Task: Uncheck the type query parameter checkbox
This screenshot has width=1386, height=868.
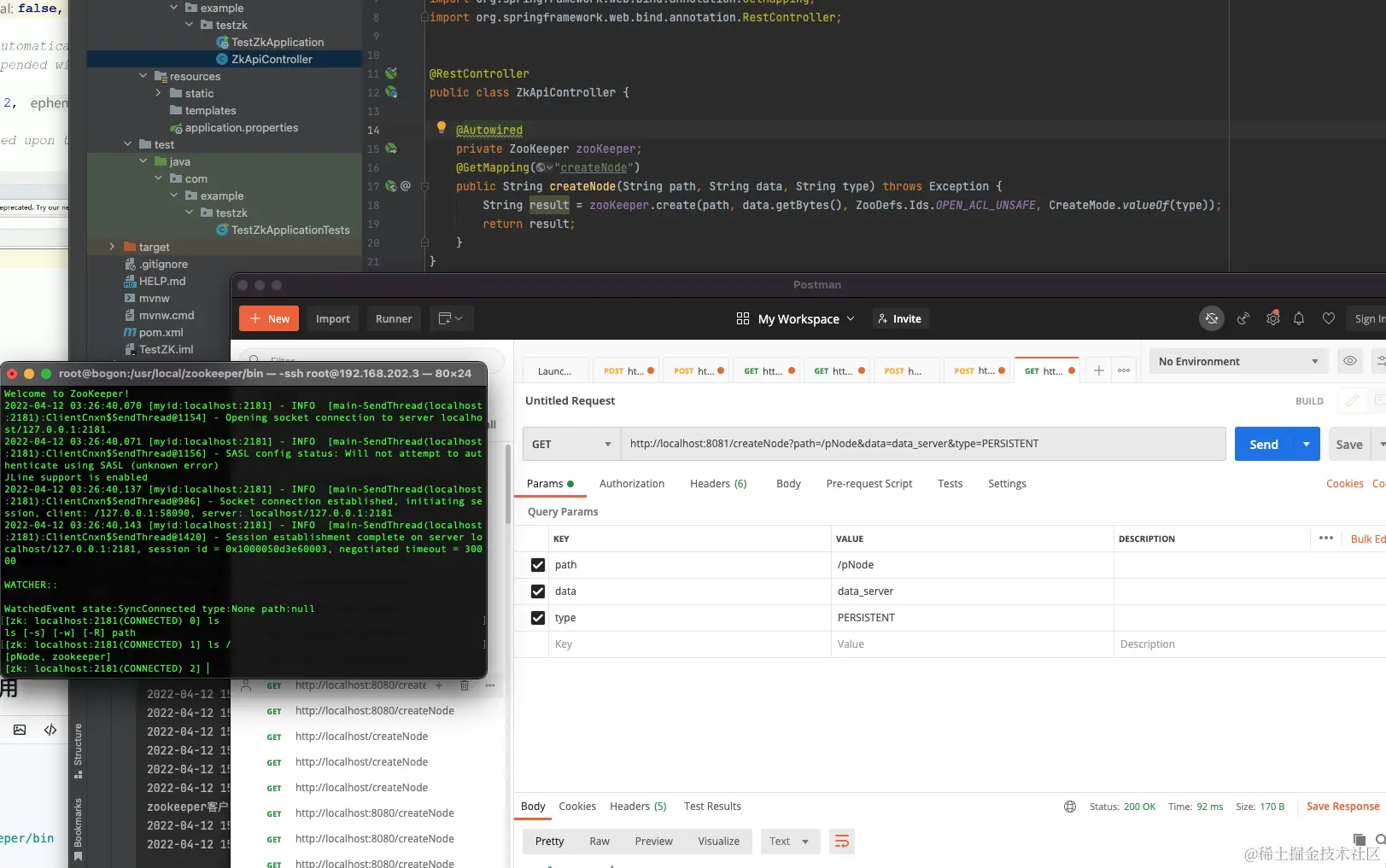Action: [538, 618]
